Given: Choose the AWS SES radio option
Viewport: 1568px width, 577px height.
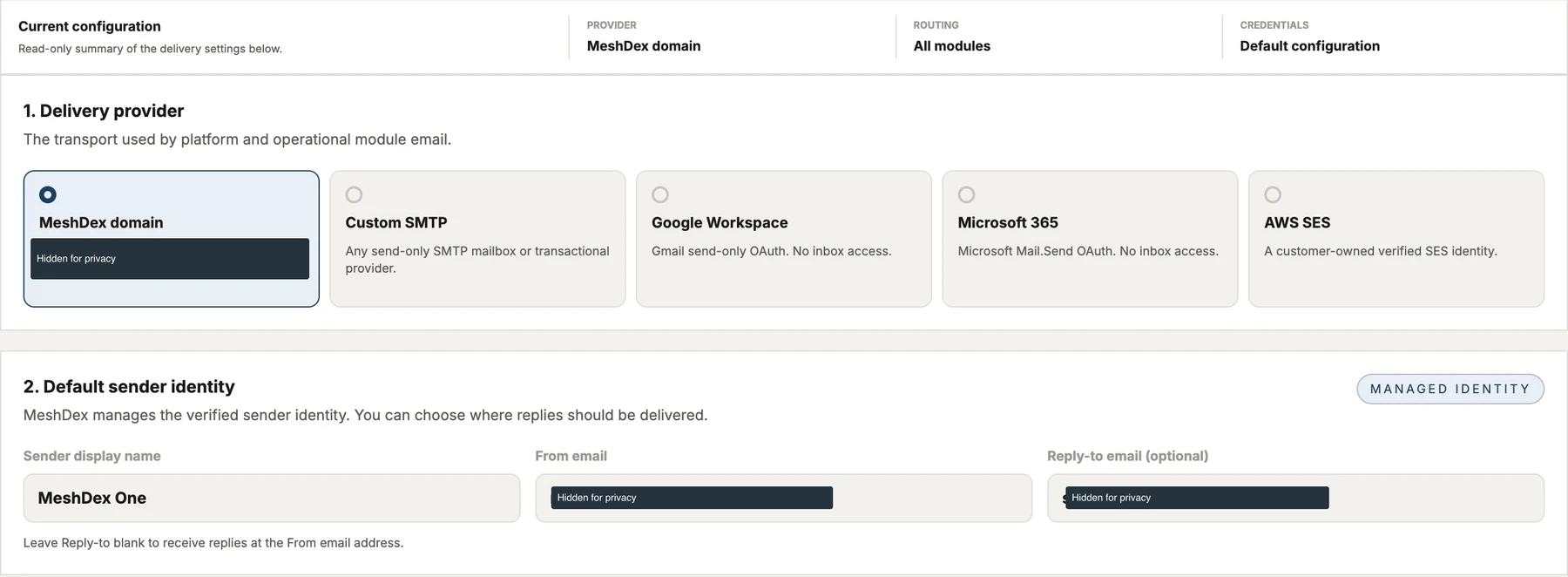Looking at the screenshot, I should pos(1273,194).
